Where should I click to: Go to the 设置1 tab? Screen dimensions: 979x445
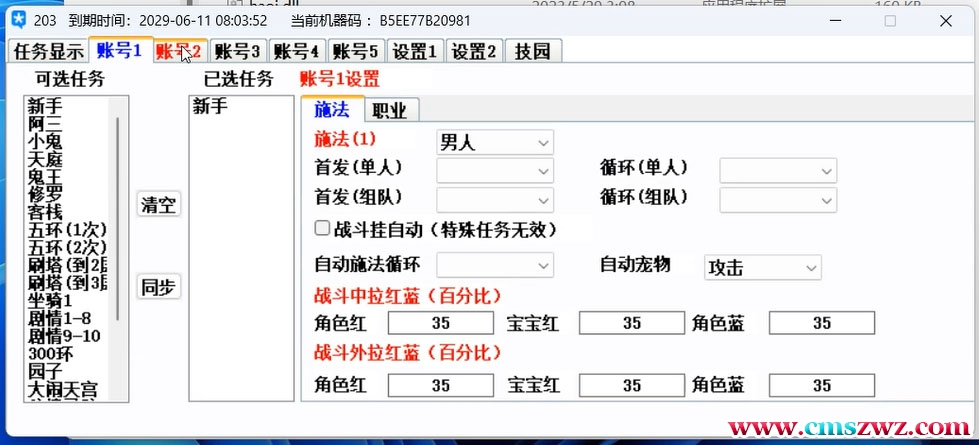[415, 52]
